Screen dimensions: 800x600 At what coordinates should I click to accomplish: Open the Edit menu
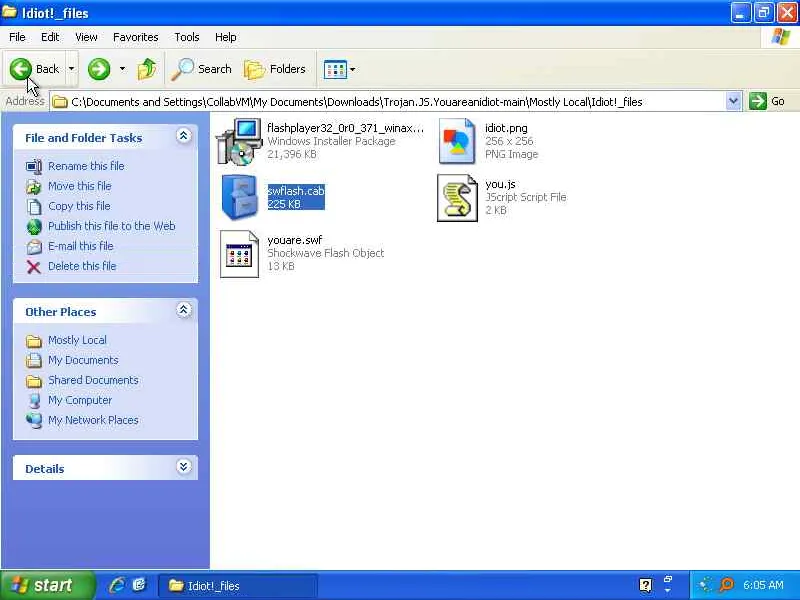[50, 37]
